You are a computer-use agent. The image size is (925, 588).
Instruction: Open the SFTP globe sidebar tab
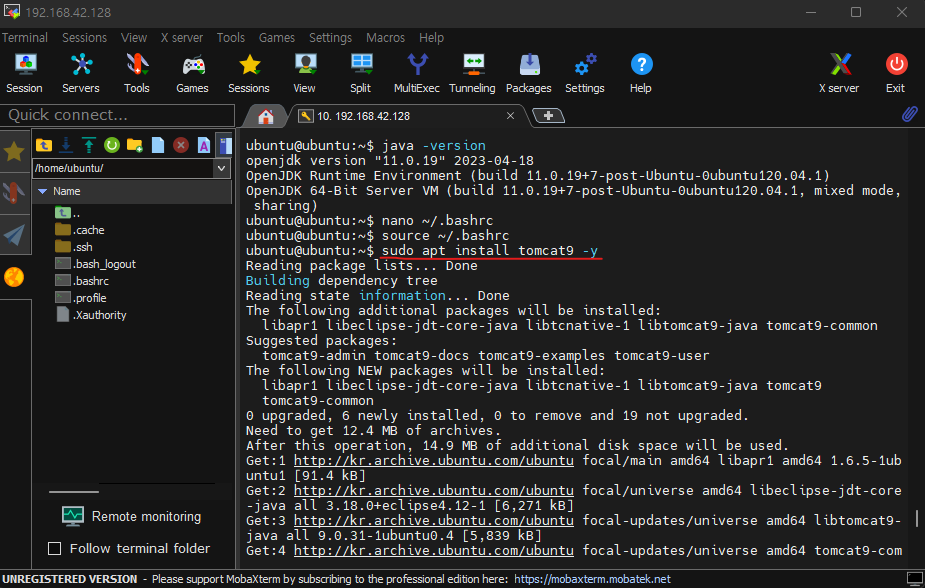coord(14,277)
